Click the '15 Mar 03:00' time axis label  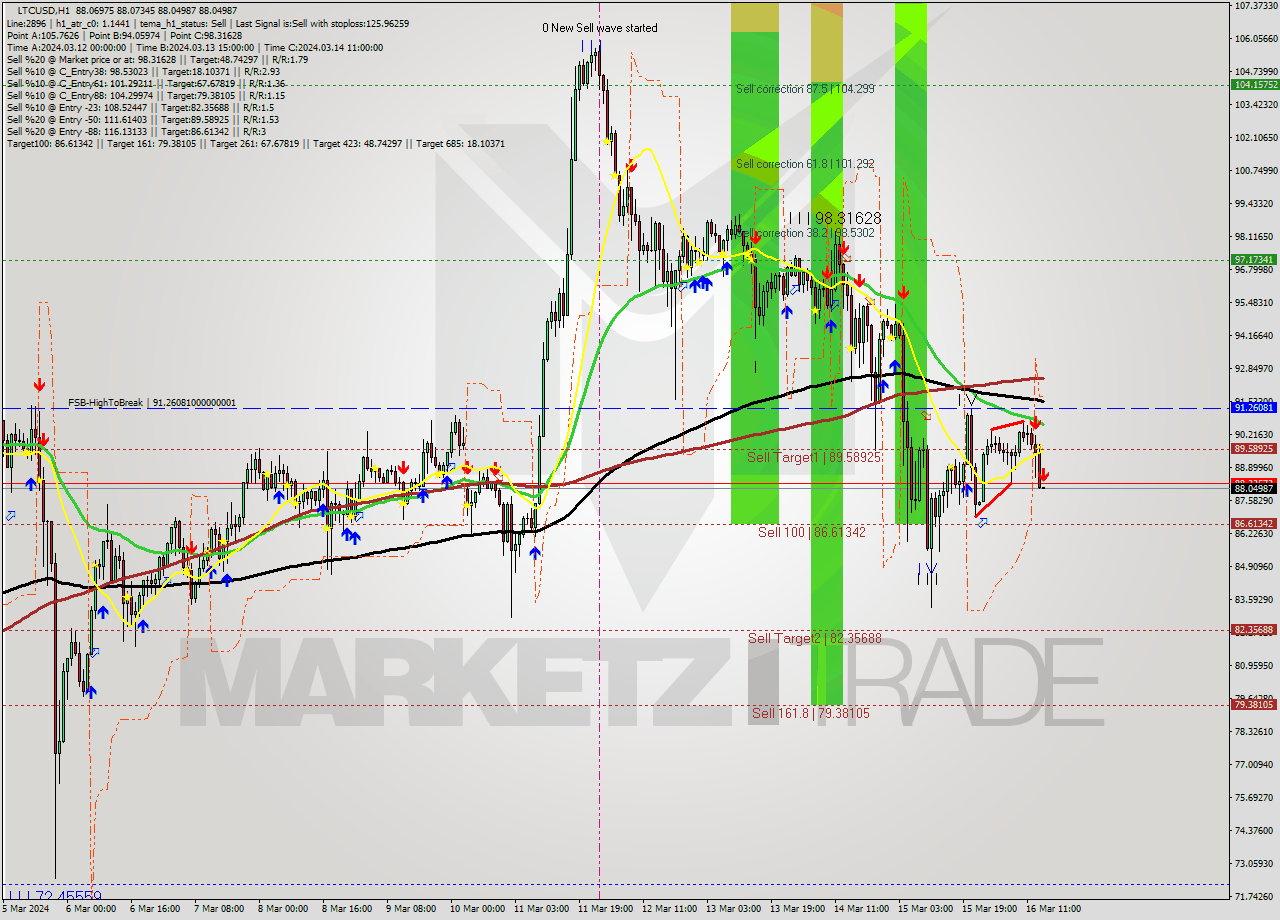point(924,909)
